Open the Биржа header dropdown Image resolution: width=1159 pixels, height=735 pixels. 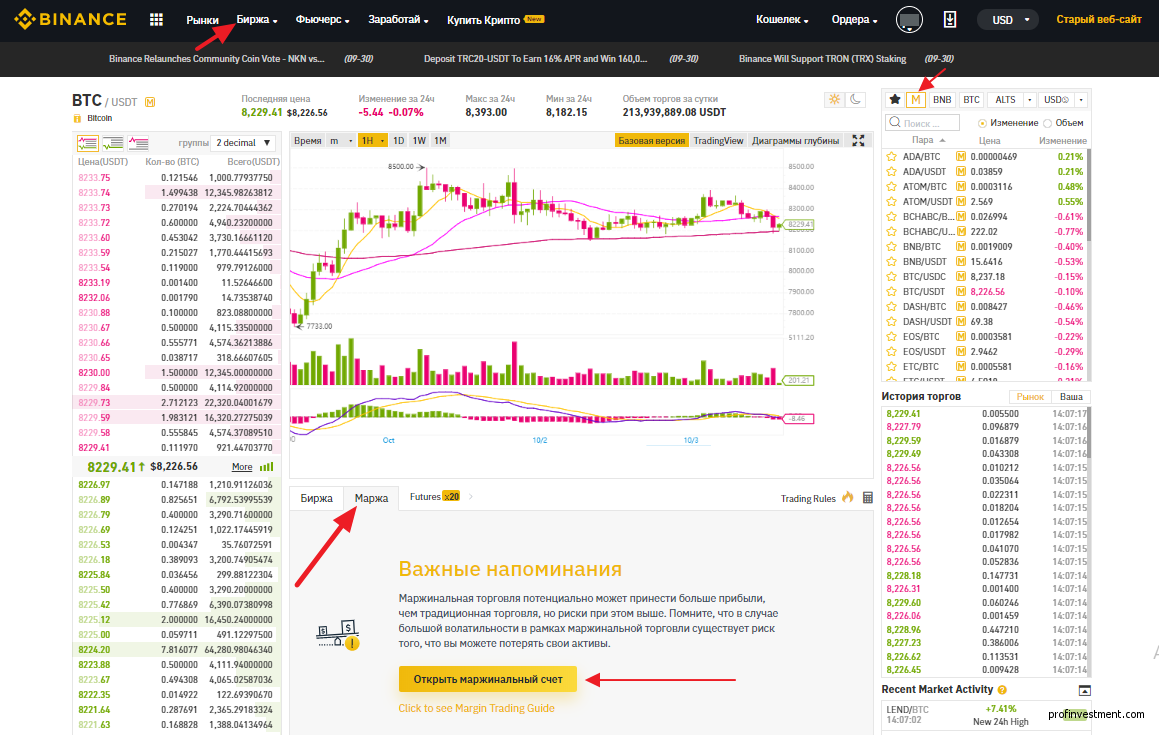257,20
